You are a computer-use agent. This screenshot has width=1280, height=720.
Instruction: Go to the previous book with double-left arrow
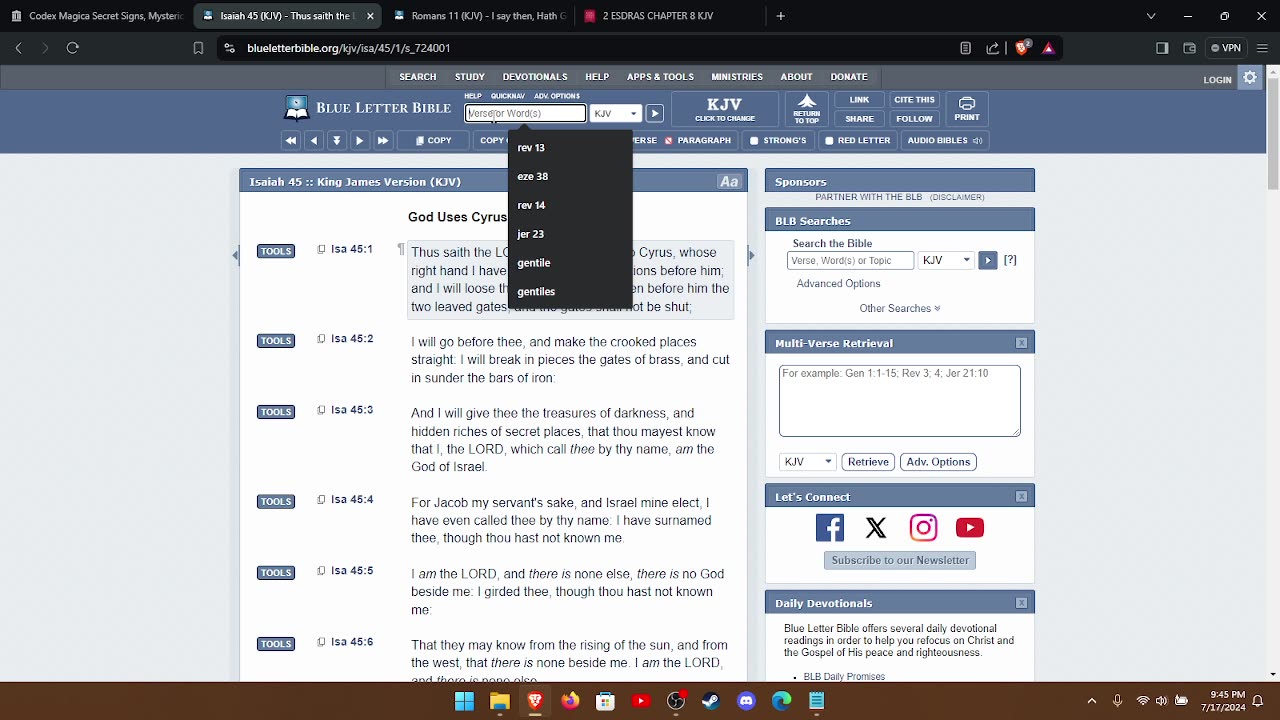tap(291, 141)
